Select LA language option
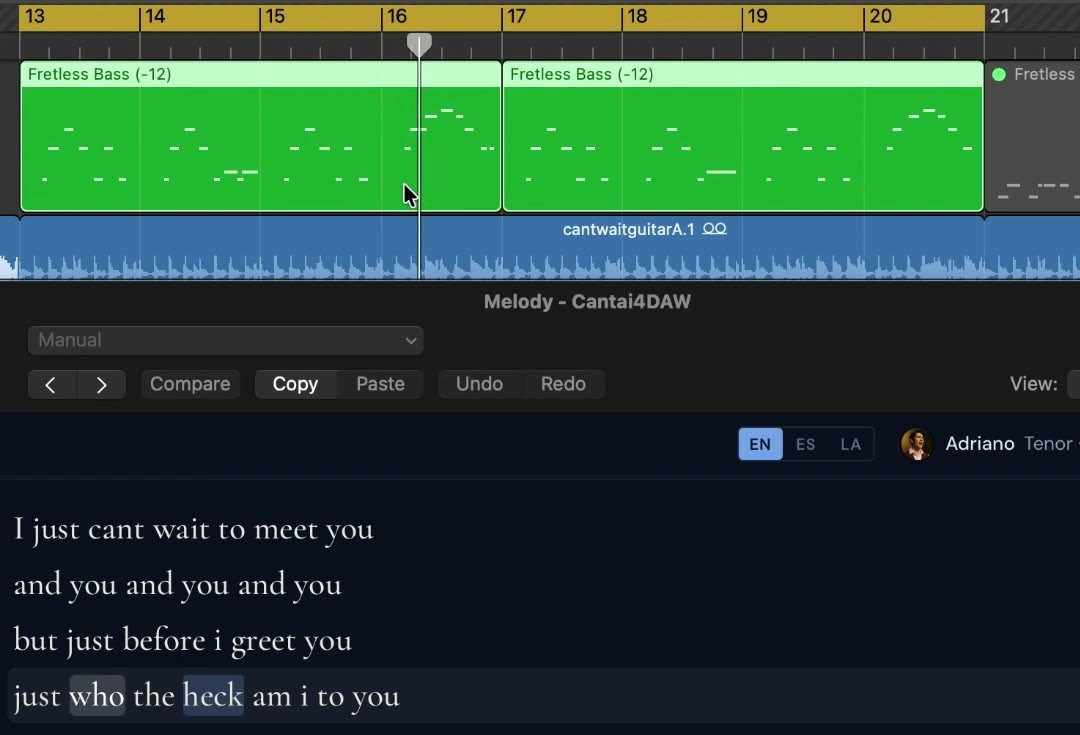Screen dimensions: 1080x735 tap(851, 444)
